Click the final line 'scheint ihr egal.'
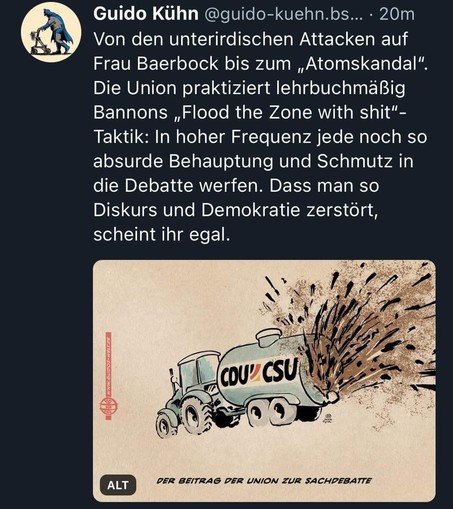The width and height of the screenshot is (453, 509). click(x=162, y=235)
